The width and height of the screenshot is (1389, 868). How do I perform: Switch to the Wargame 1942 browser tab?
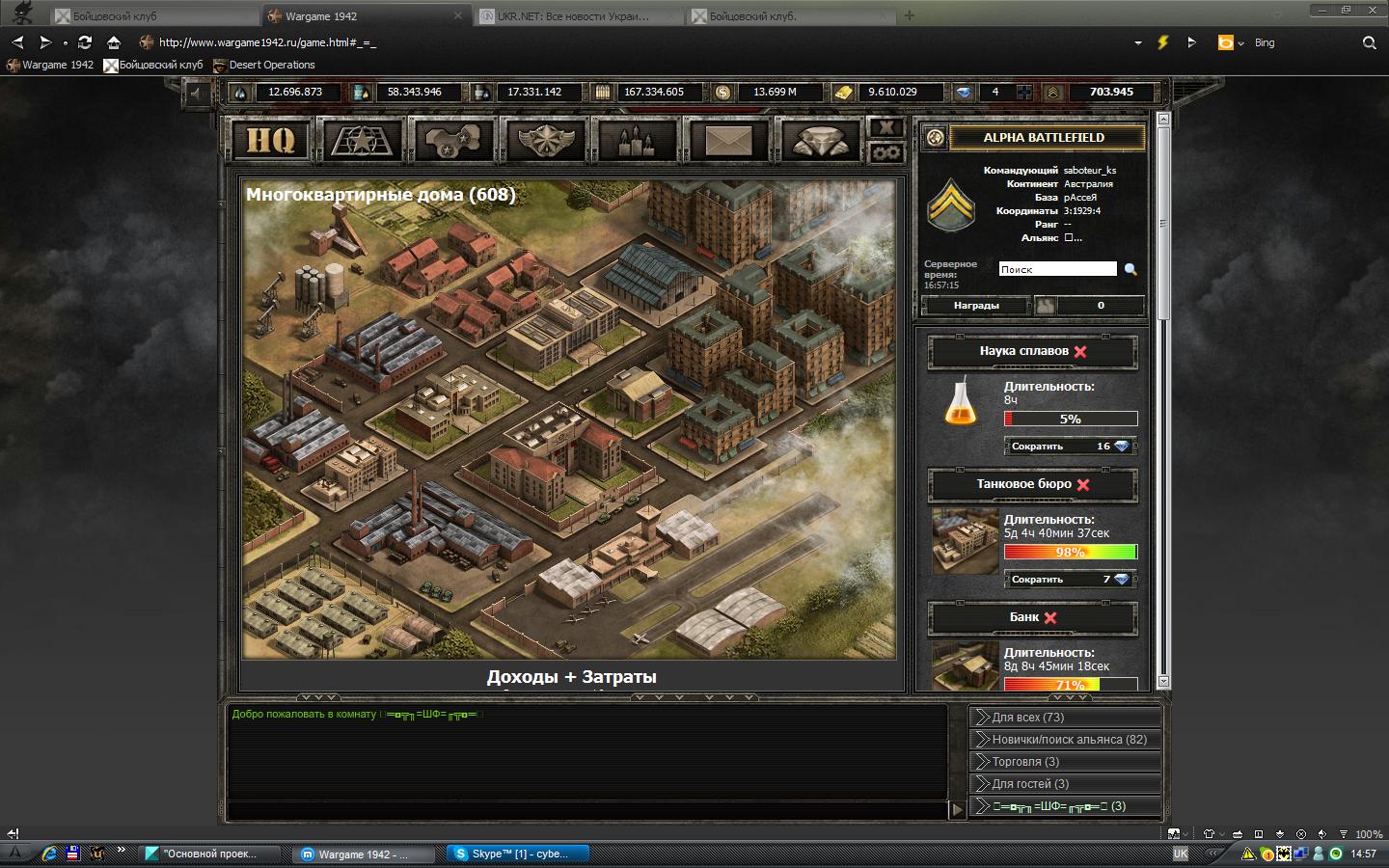[366, 15]
